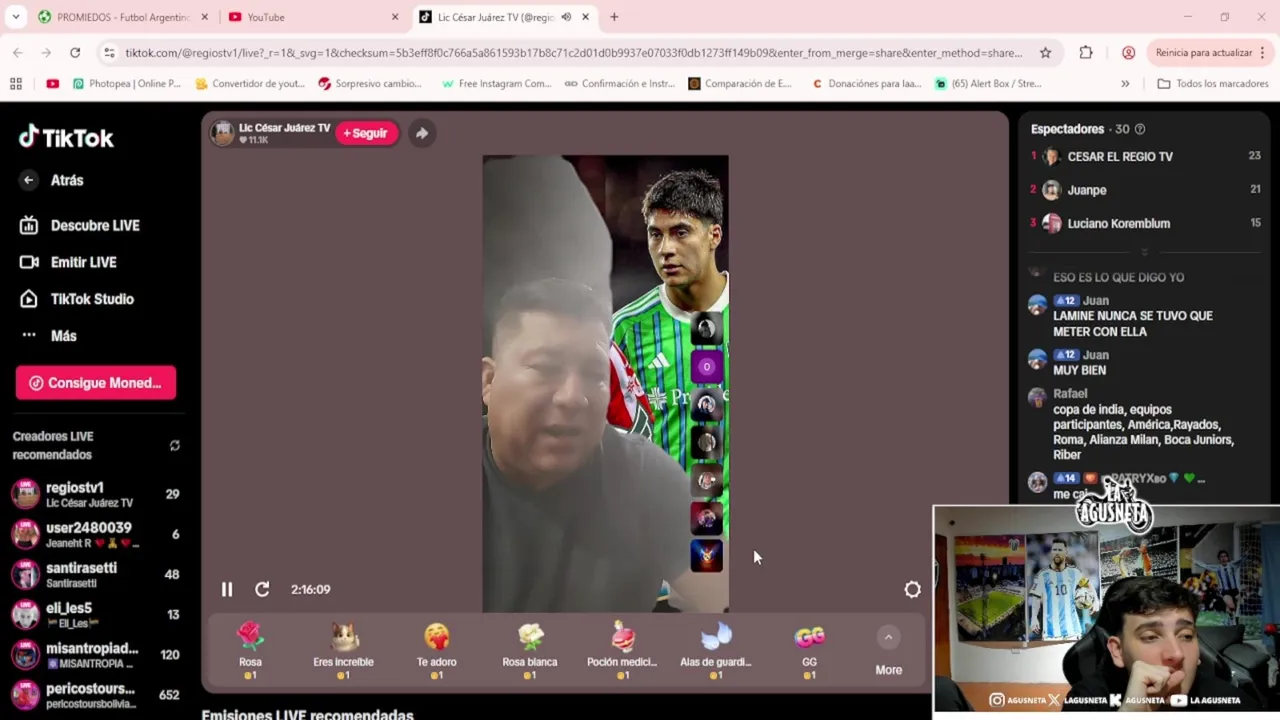Click Emisiones LIVE recomendadas heading
Viewport: 1280px width, 720px height.
(308, 714)
